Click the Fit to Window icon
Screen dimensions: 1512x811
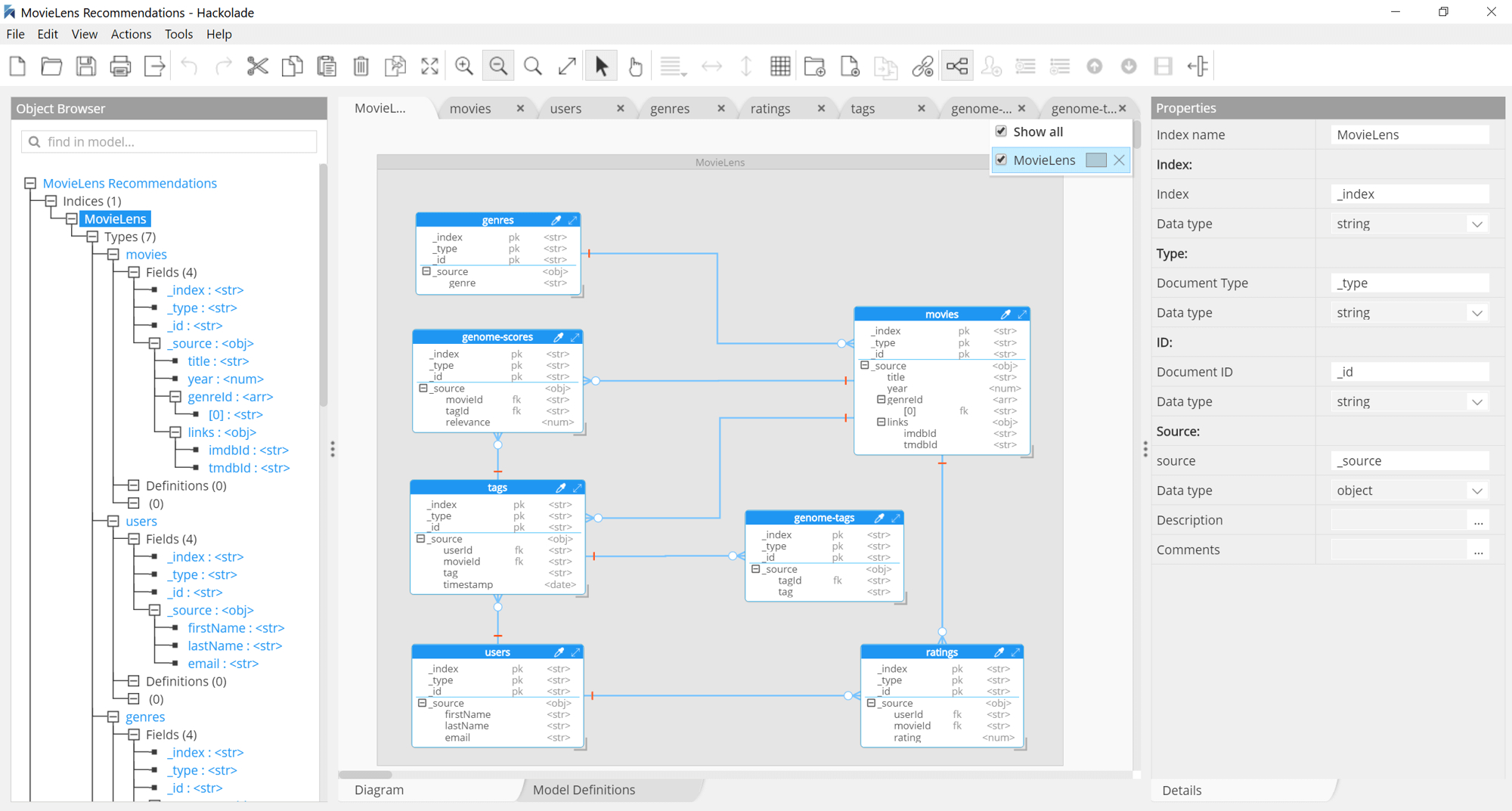tap(429, 66)
